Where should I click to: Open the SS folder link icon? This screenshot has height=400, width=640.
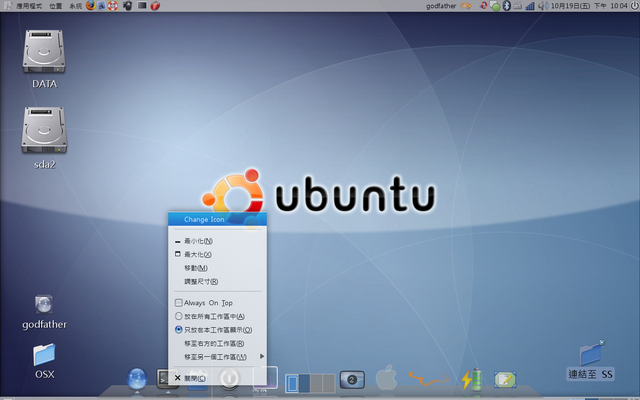pos(591,353)
